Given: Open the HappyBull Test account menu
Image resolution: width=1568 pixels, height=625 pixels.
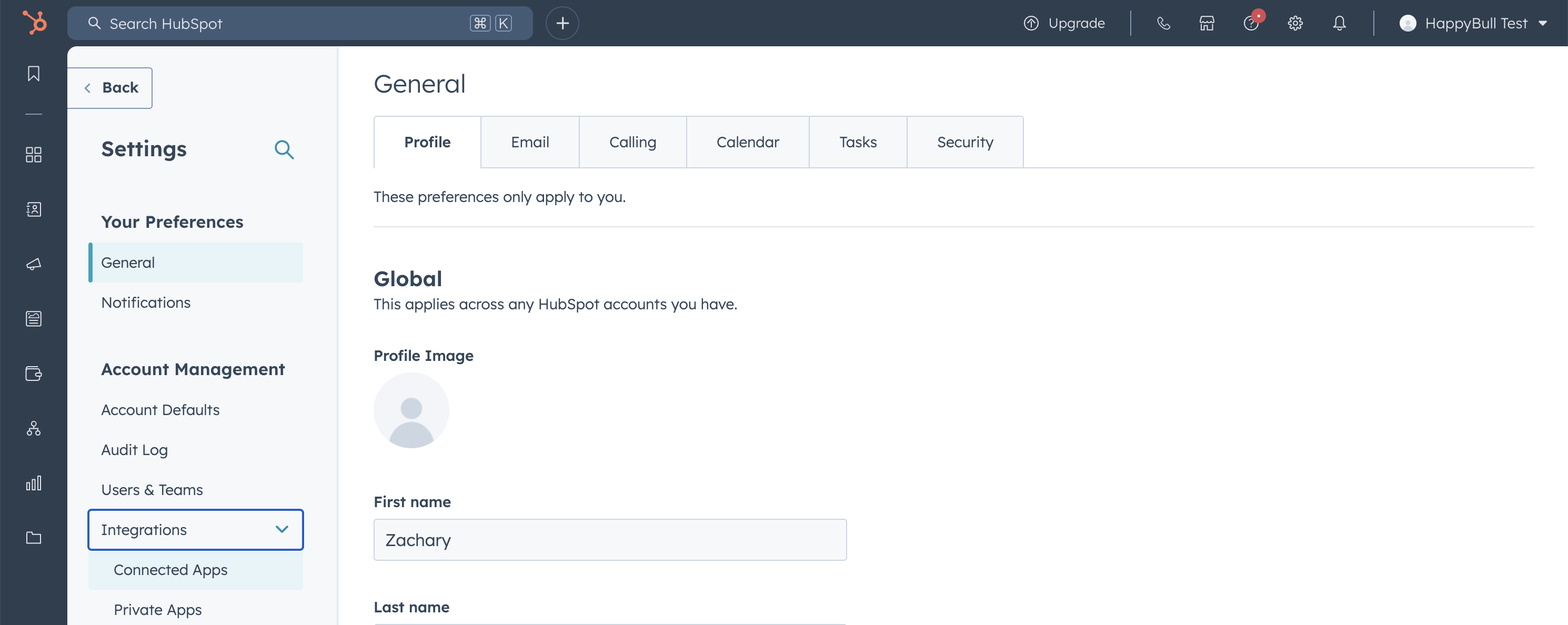Looking at the screenshot, I should tap(1473, 23).
